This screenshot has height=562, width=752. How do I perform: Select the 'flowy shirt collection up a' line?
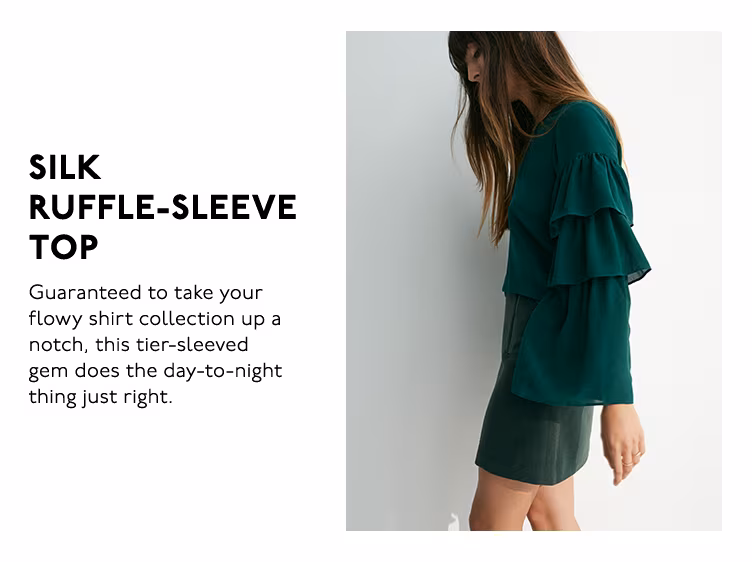(154, 318)
